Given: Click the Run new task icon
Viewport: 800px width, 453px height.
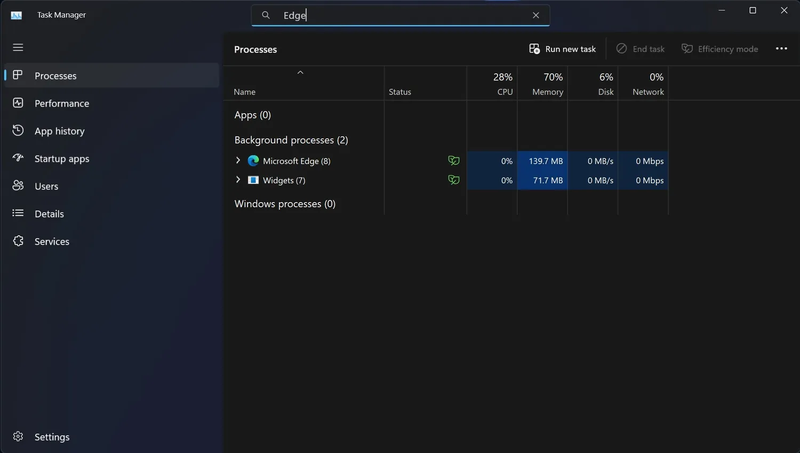Looking at the screenshot, I should 534,48.
